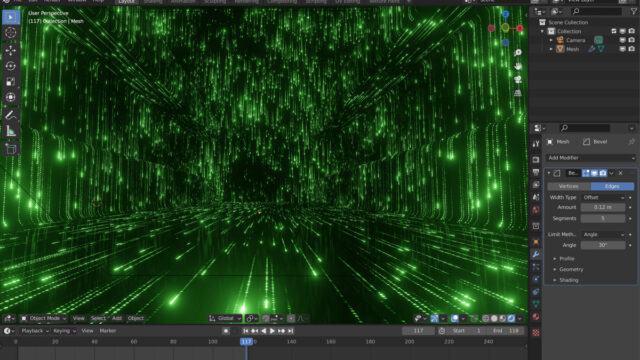
Task: Click the outliner filter funnel icon
Action: 634,11
